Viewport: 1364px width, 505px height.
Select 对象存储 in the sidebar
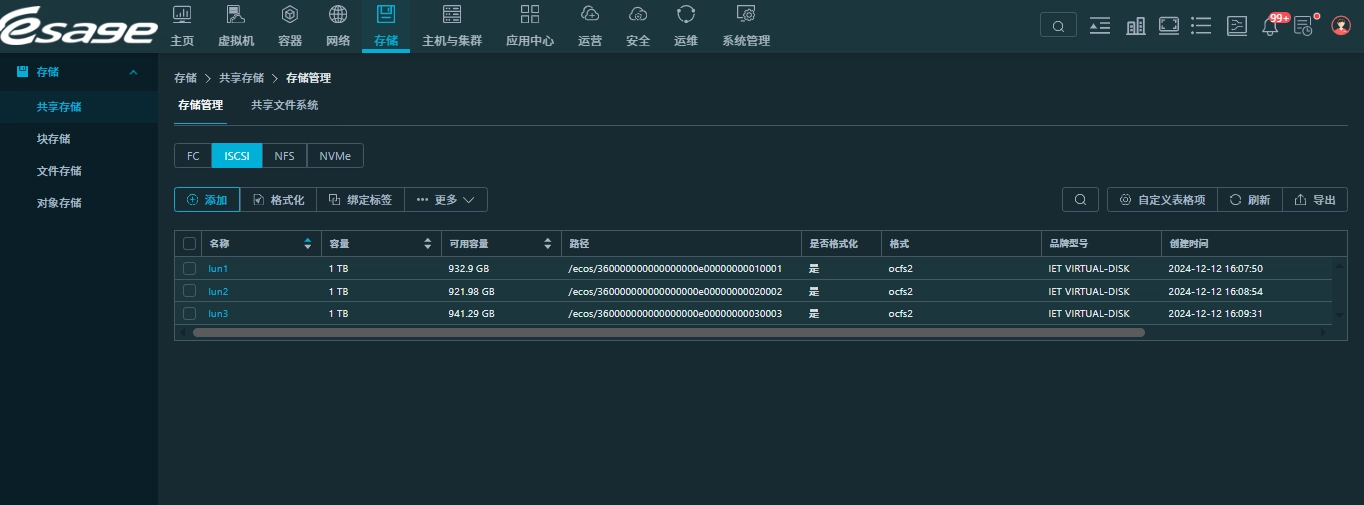coord(59,203)
